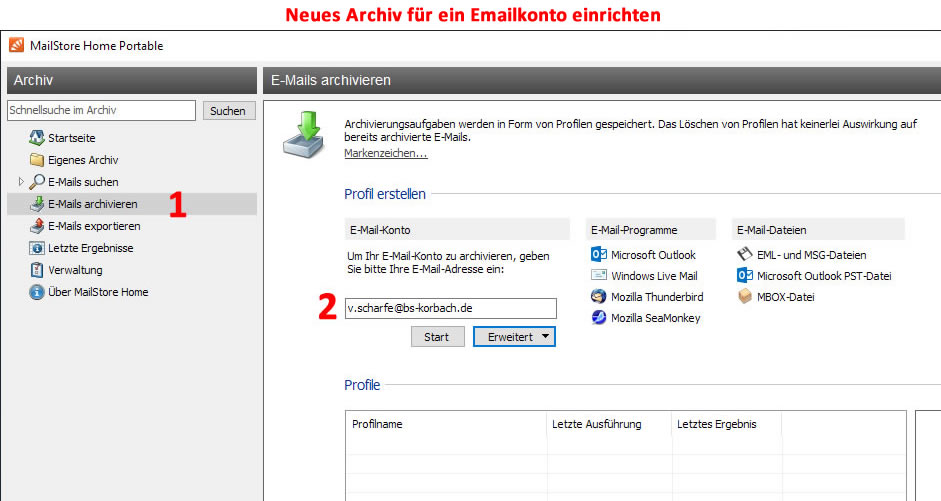Click the Mozilla SeaMonkey icon
This screenshot has width=941, height=501.
click(598, 317)
